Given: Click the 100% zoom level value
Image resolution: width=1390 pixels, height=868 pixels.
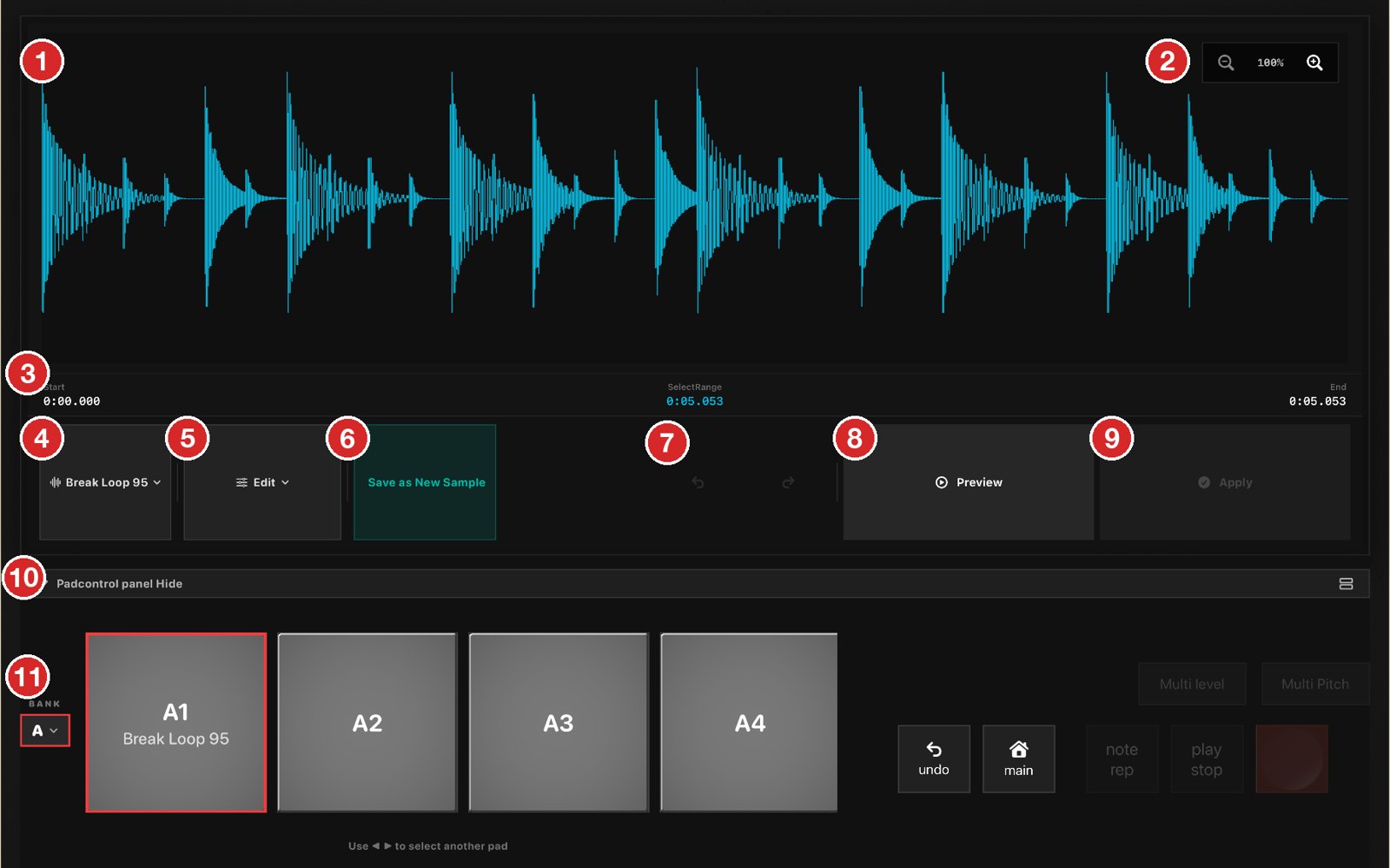Looking at the screenshot, I should pos(1270,63).
